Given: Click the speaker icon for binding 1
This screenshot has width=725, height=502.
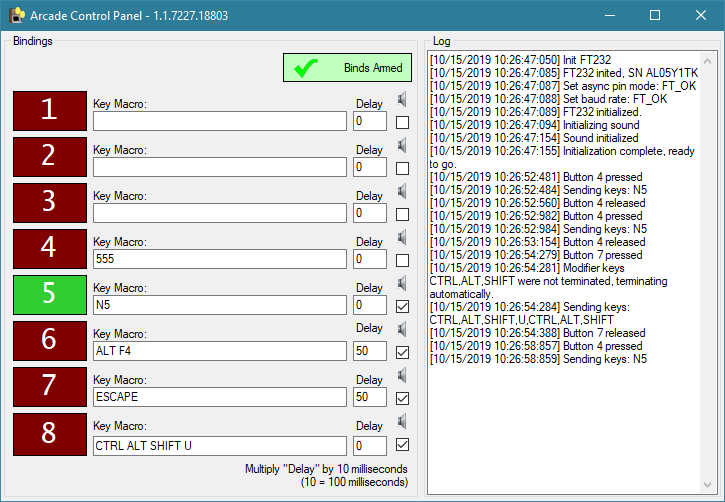Looking at the screenshot, I should 402,99.
